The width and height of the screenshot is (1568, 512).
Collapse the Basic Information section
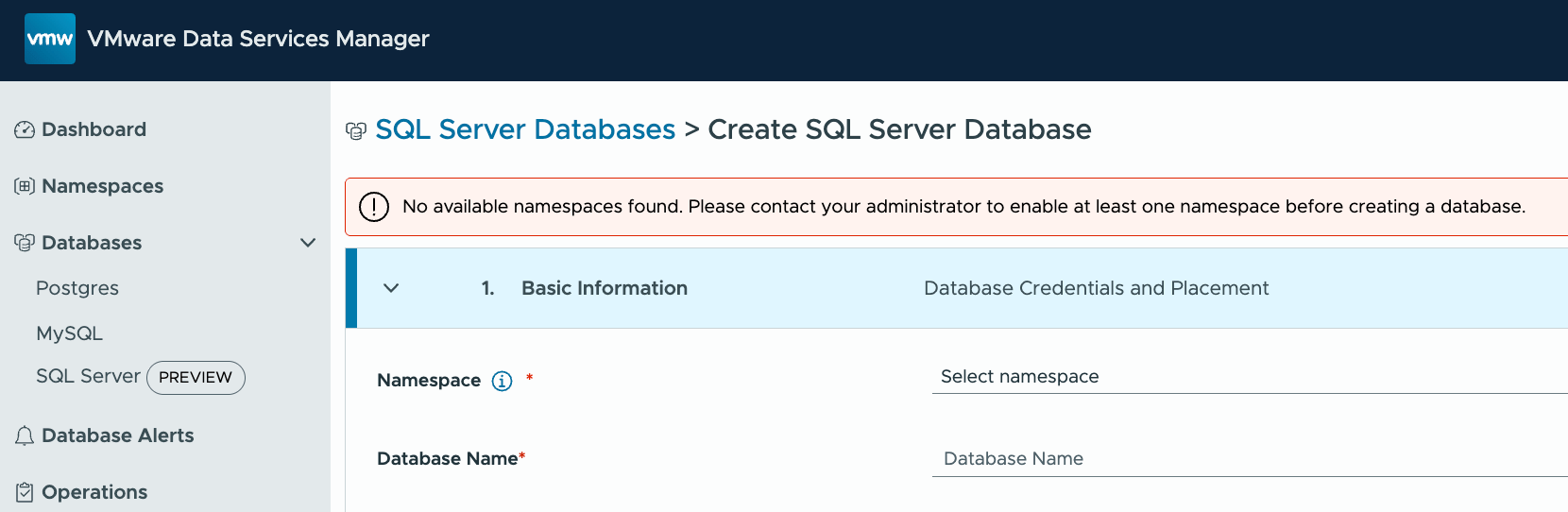[x=391, y=288]
